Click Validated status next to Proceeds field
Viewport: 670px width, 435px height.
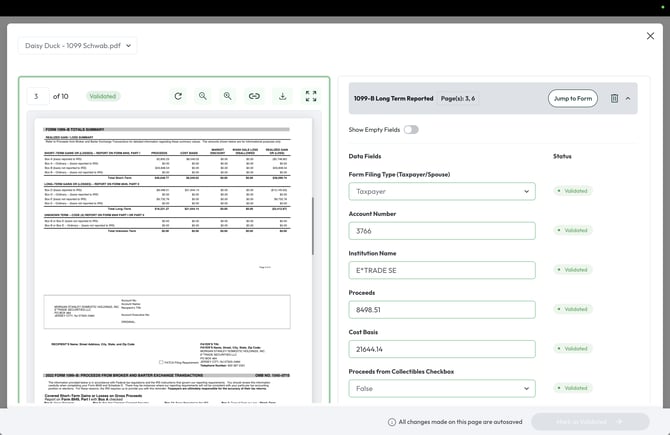coord(573,309)
